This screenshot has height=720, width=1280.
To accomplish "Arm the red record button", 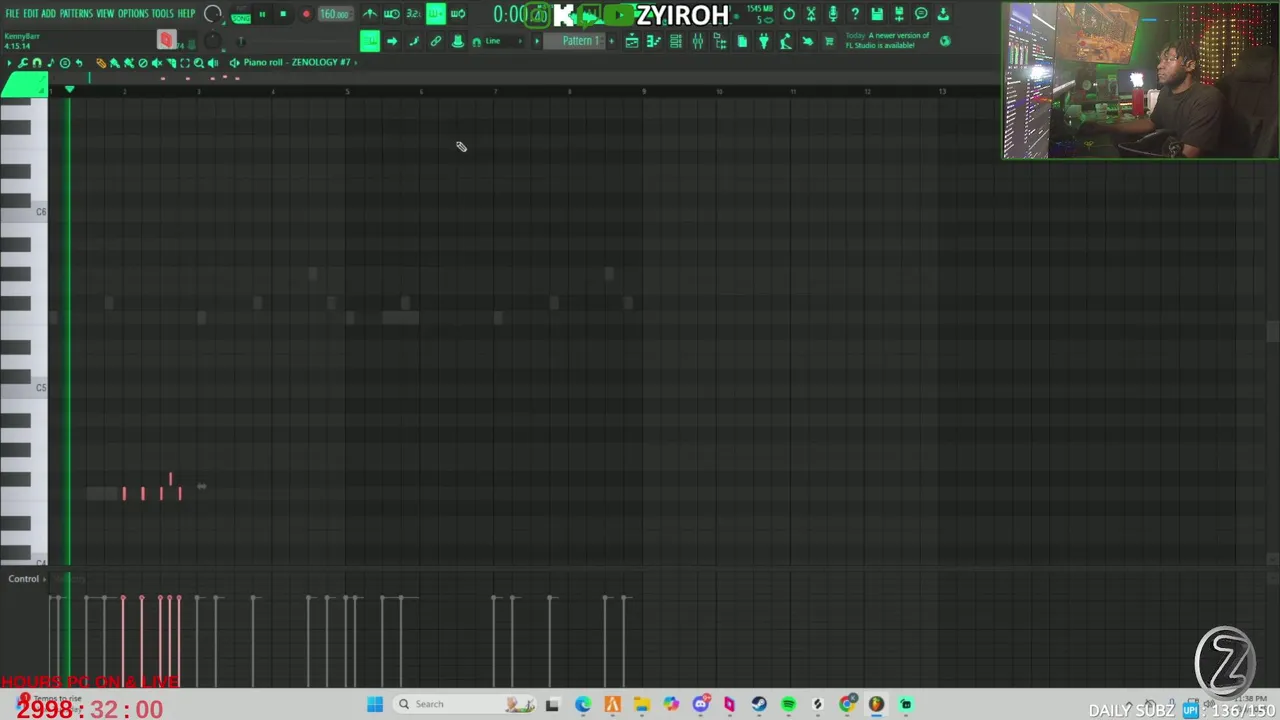I will pos(306,14).
